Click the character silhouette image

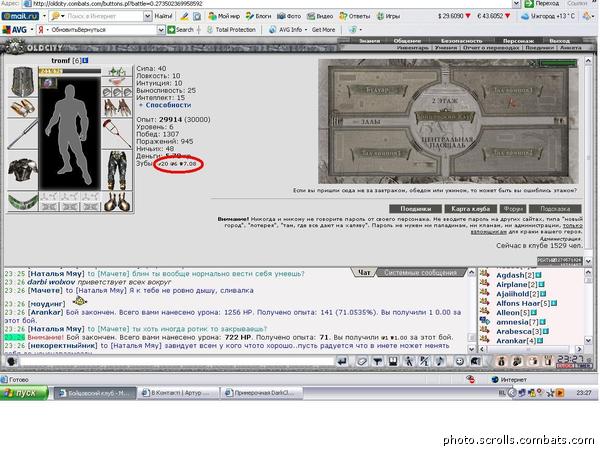(x=69, y=133)
